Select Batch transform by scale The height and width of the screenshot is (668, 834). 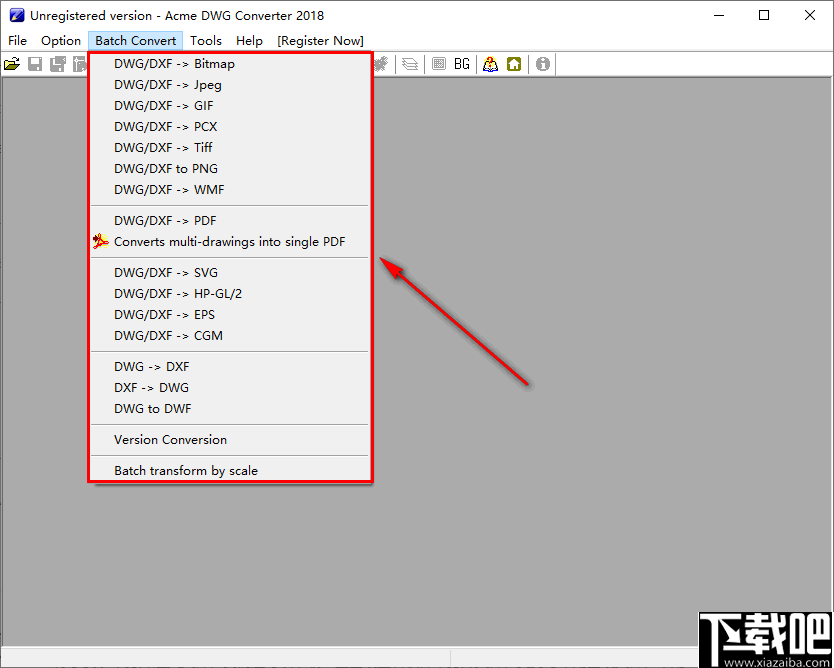[x=185, y=470]
